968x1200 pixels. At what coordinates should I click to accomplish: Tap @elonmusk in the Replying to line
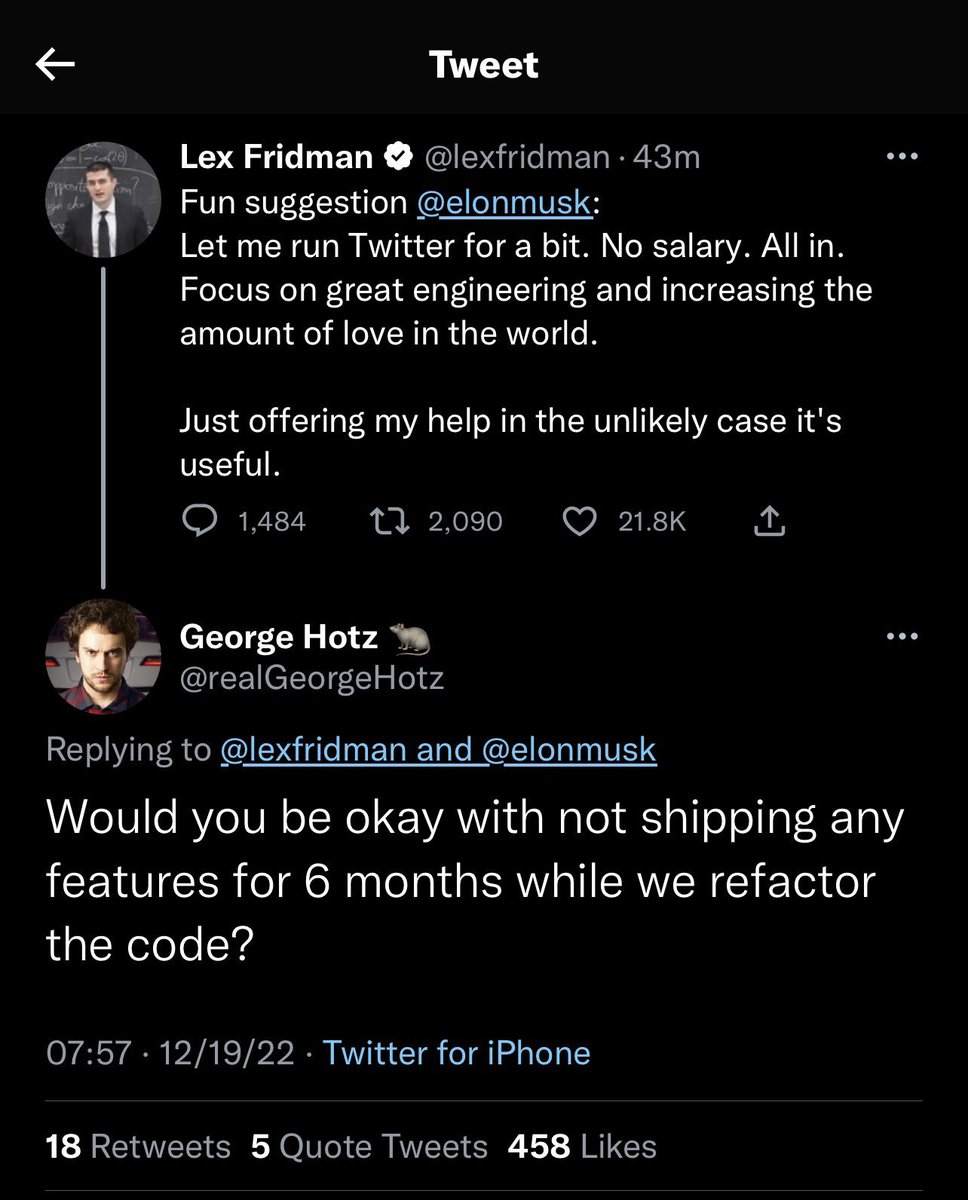click(570, 750)
